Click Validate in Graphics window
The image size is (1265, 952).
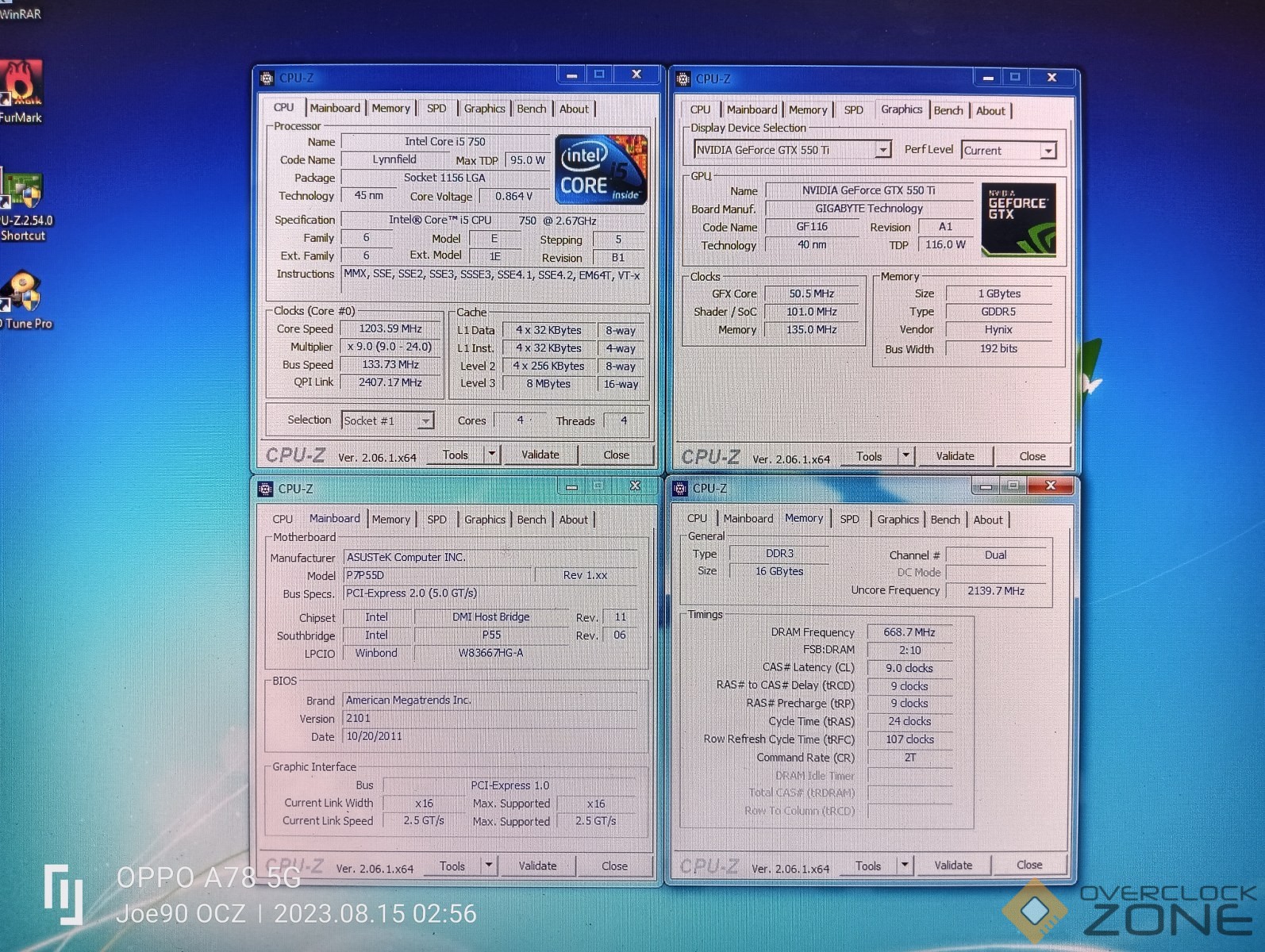pos(955,456)
